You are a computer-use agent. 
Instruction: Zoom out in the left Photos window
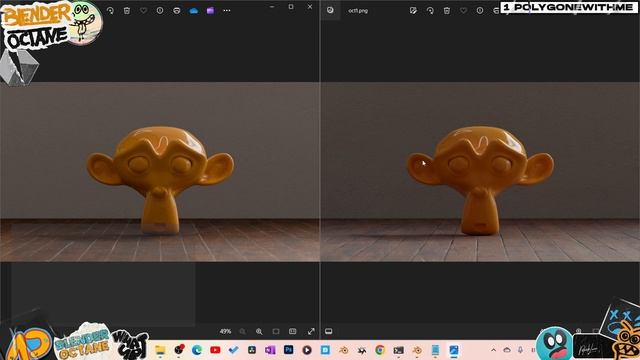tap(242, 331)
